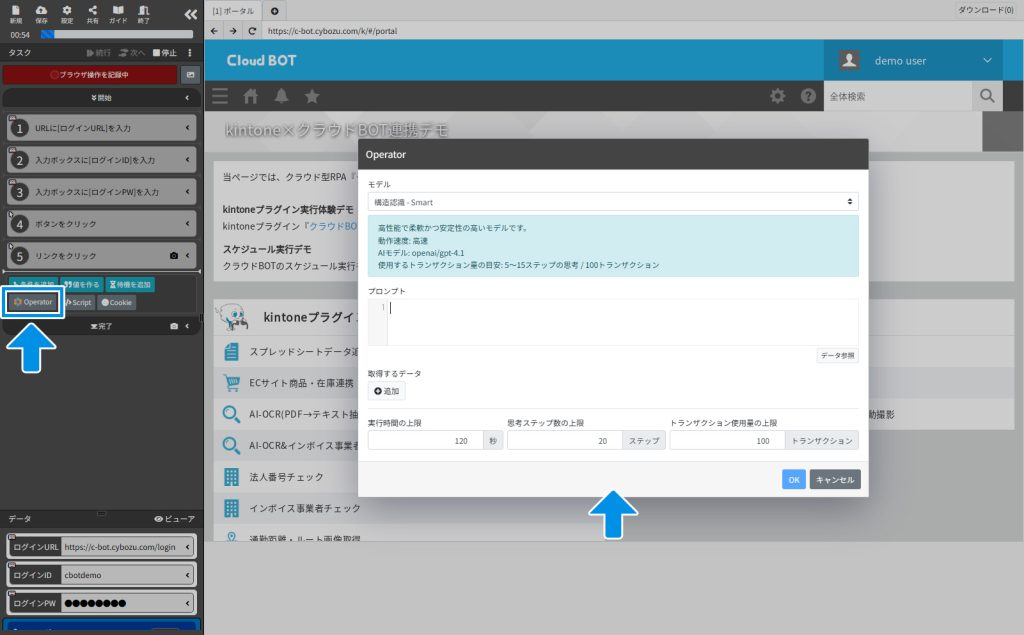Open the 設定 settings gear in the editor toolbar
This screenshot has height=635, width=1024.
(67, 14)
